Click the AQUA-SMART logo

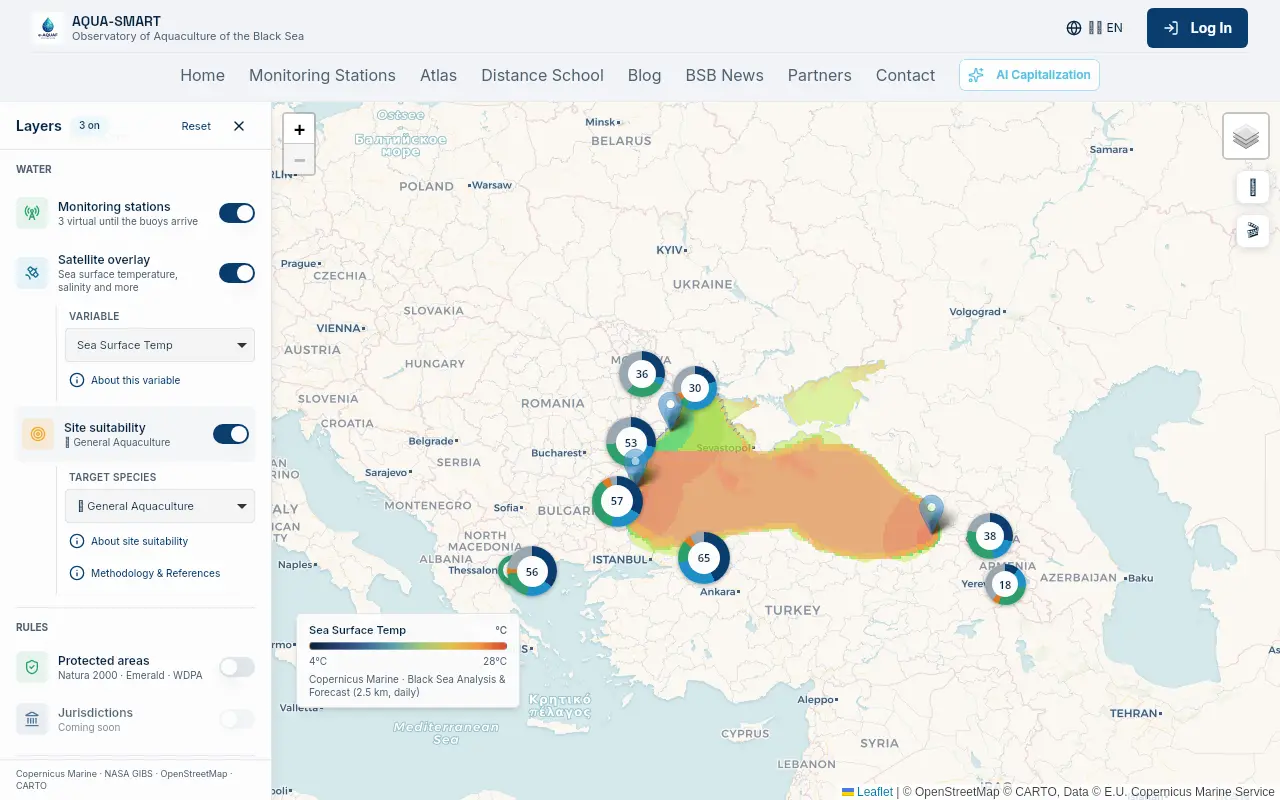(48, 28)
